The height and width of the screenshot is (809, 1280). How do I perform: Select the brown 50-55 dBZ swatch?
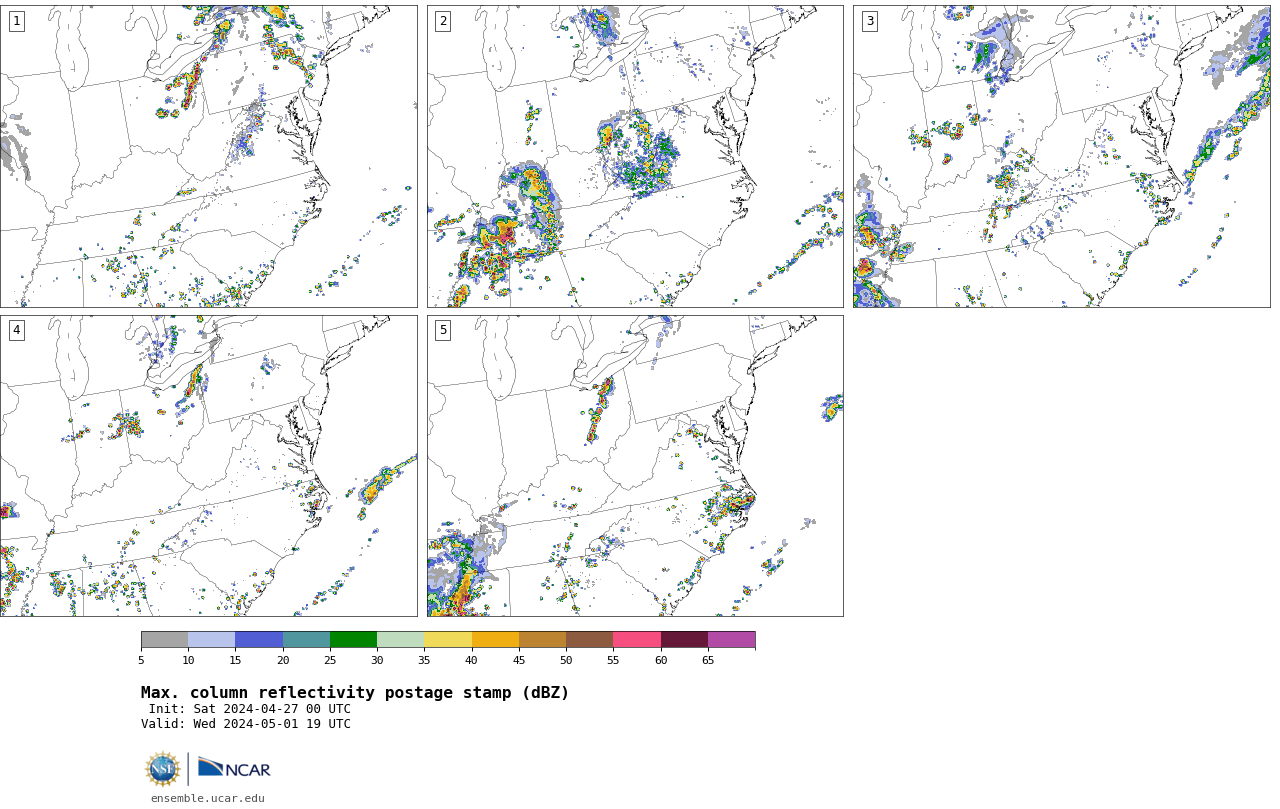(x=589, y=640)
